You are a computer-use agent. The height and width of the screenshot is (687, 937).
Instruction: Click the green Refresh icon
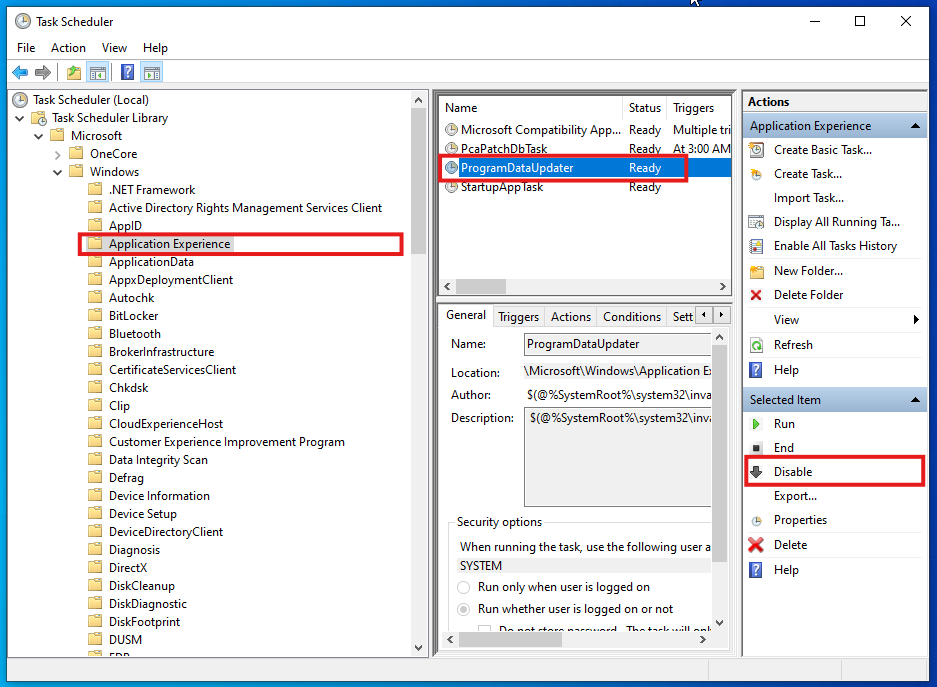[x=757, y=345]
